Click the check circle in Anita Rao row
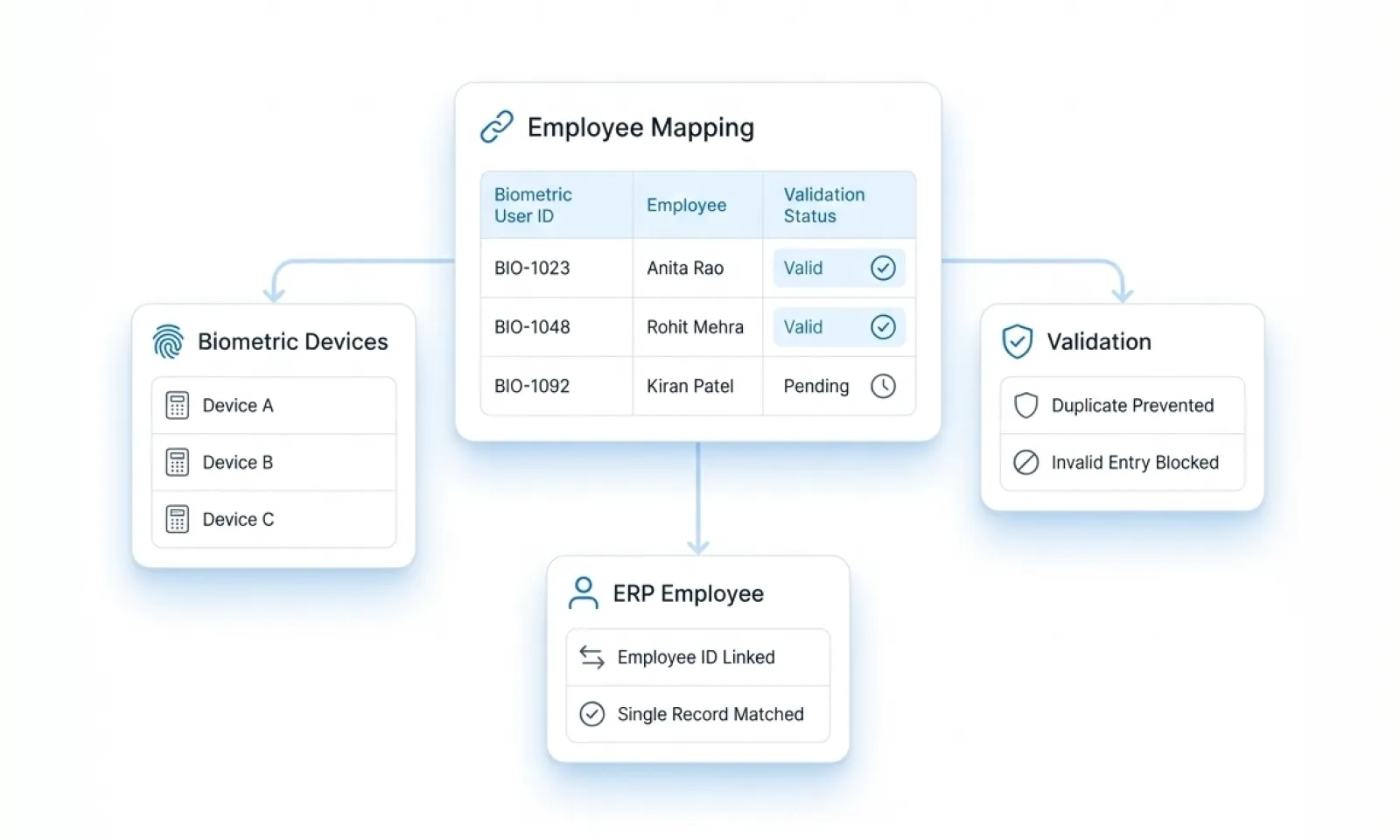This screenshot has width=1400, height=840. [883, 268]
